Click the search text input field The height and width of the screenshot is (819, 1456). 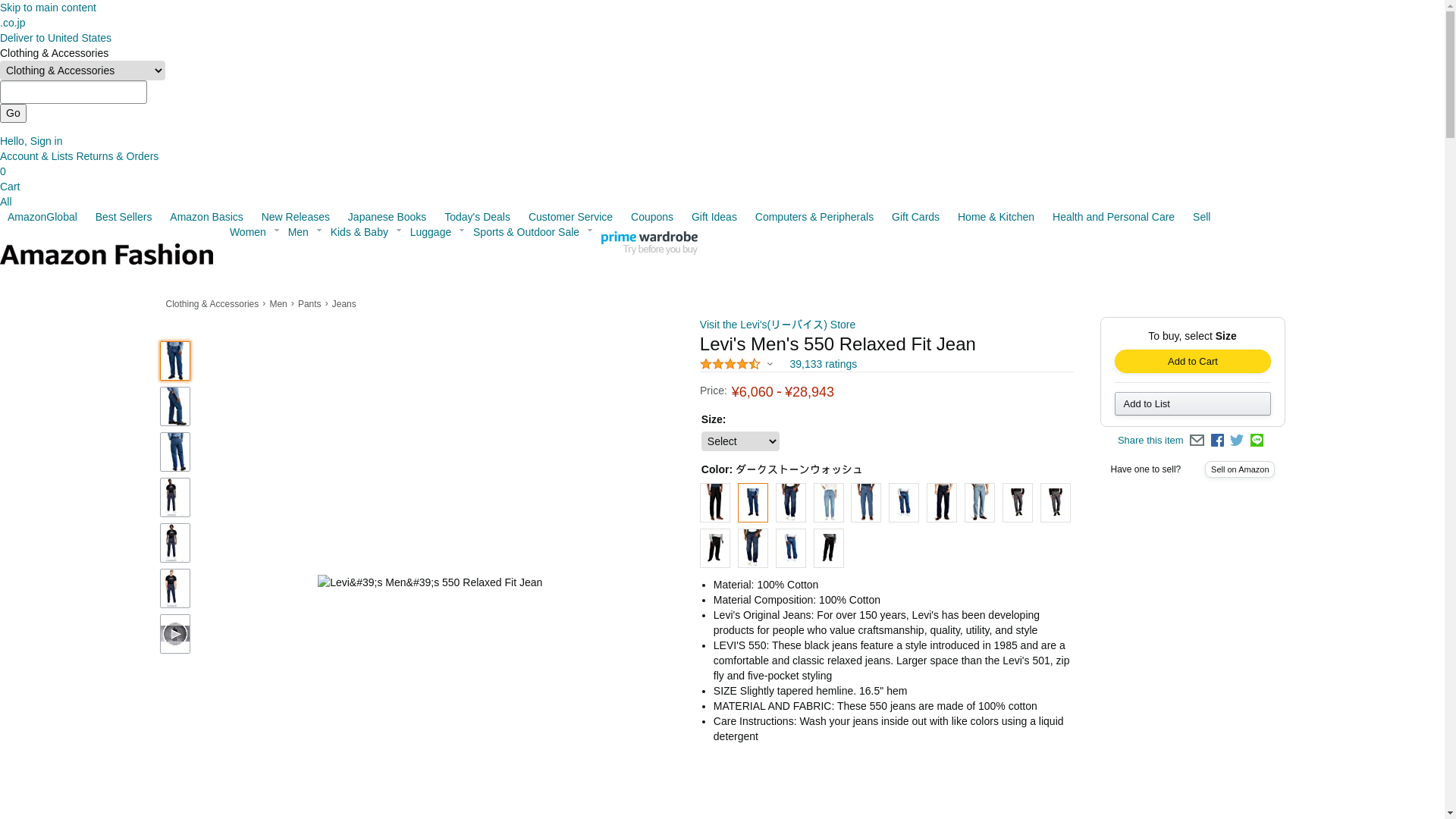pos(74,93)
